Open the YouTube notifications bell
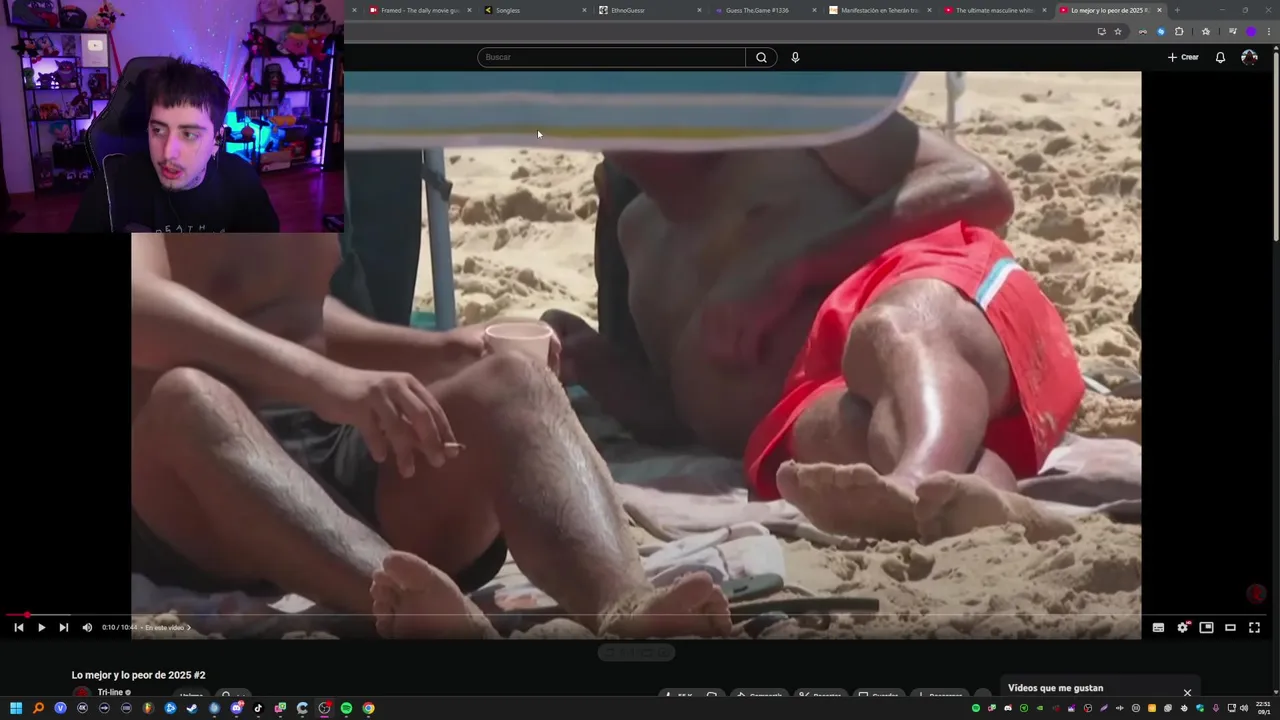This screenshot has width=1280, height=720. pos(1220,57)
